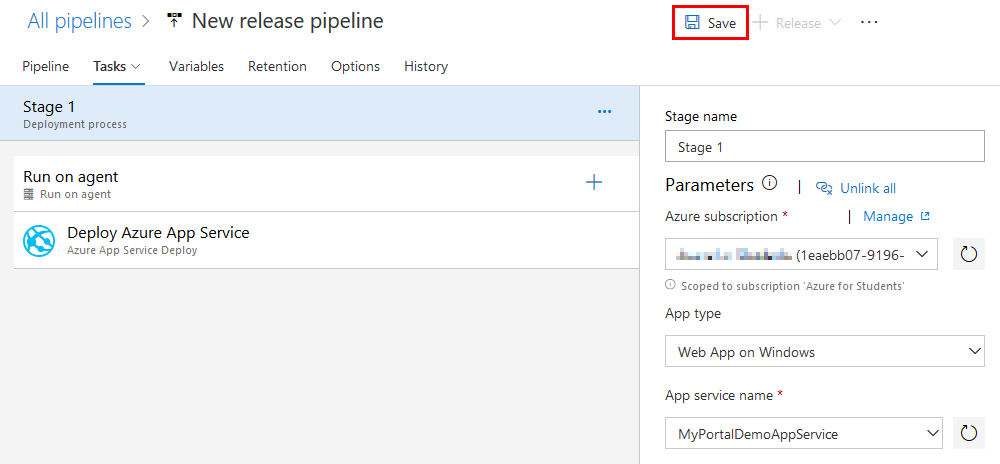Click the floppy disk icon beside Save

691,23
